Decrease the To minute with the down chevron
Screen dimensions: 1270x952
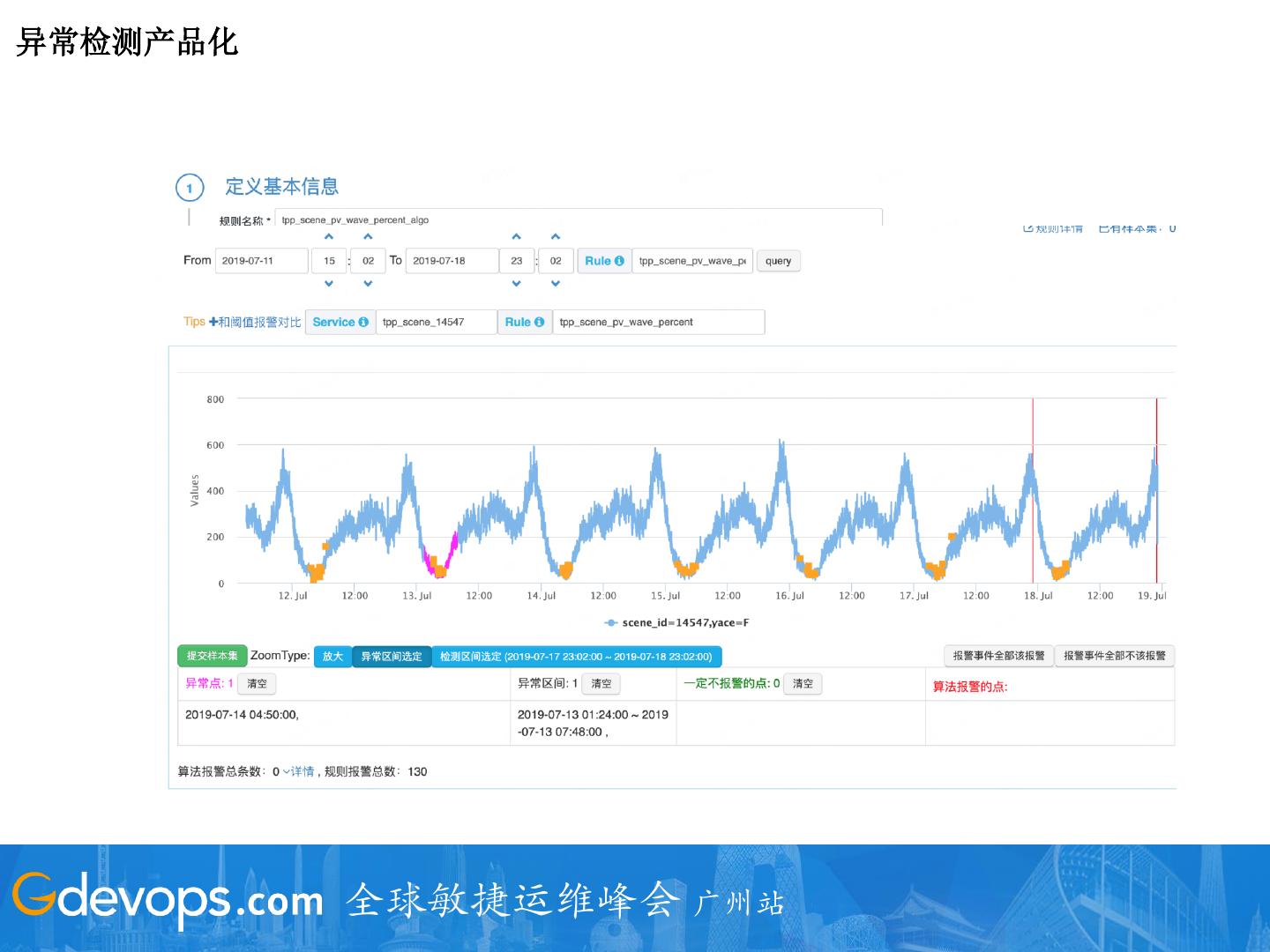click(556, 284)
